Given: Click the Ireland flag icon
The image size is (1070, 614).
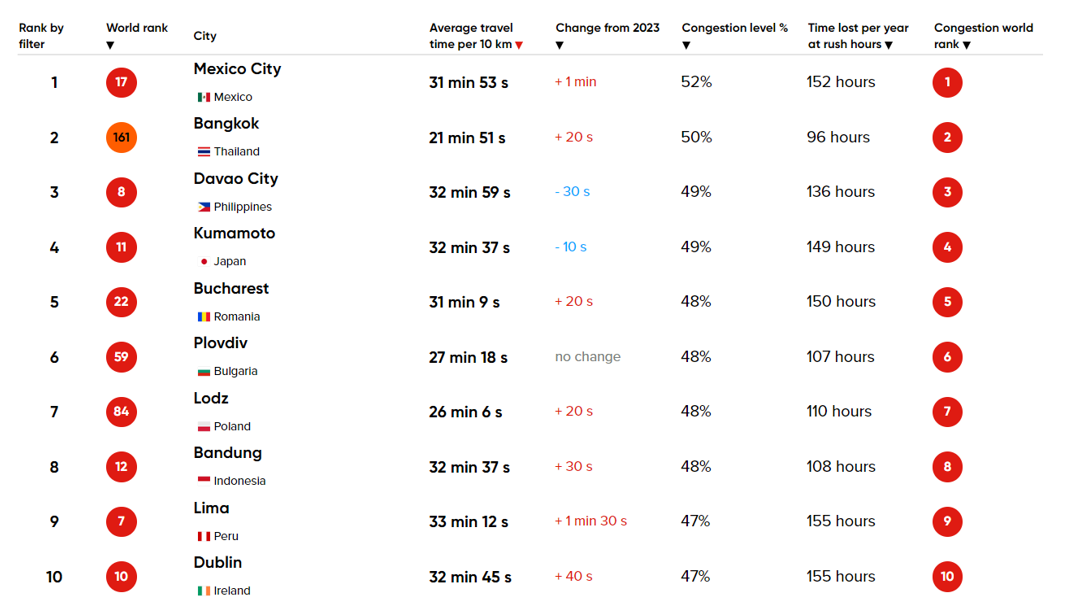Looking at the screenshot, I should point(204,591).
